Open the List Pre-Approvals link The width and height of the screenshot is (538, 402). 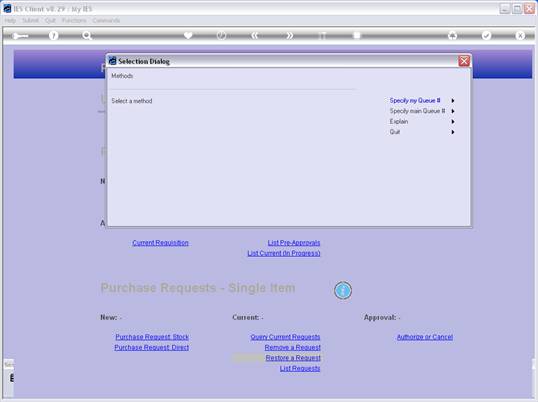(294, 243)
